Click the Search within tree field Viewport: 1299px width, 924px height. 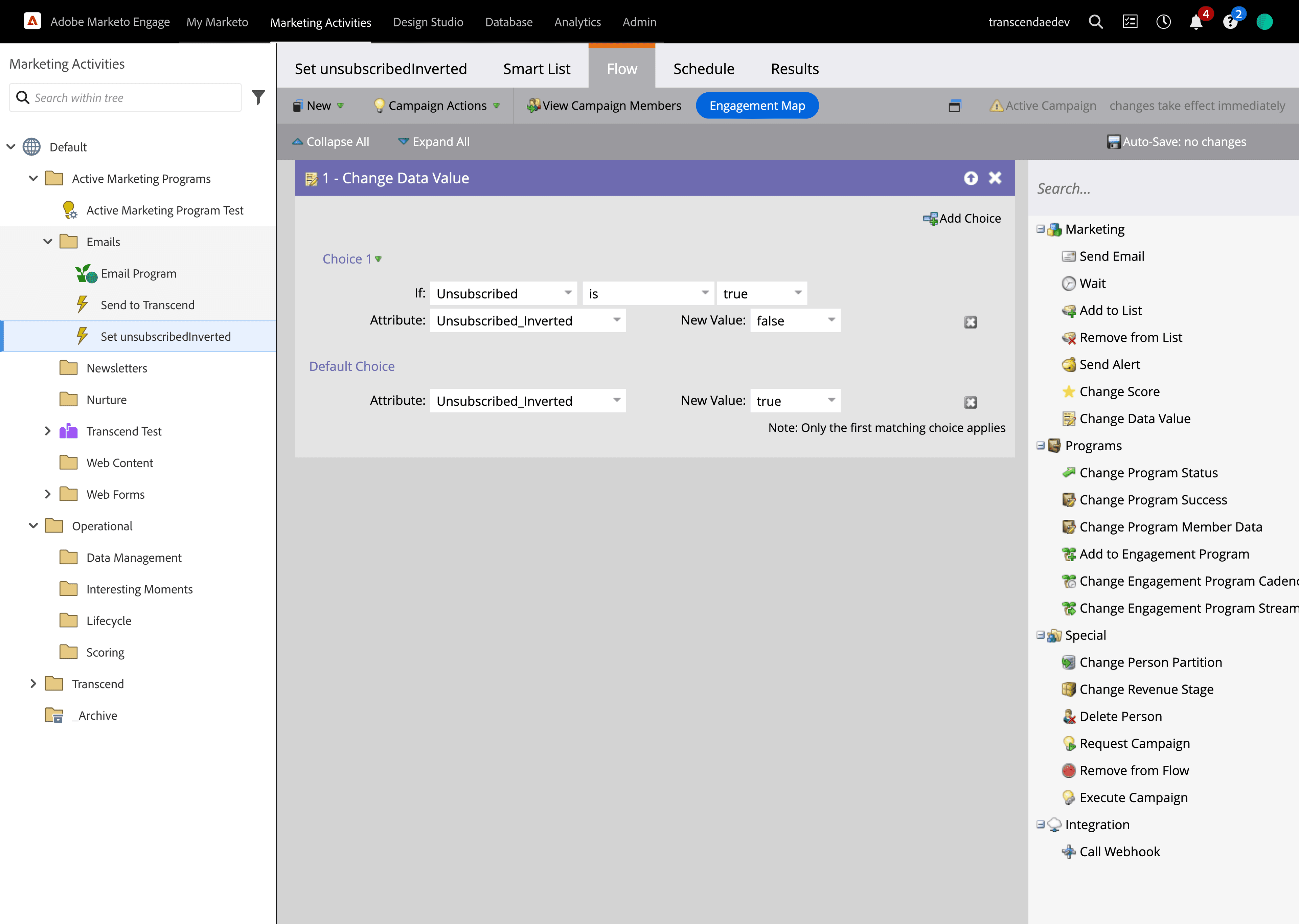pyautogui.click(x=134, y=98)
